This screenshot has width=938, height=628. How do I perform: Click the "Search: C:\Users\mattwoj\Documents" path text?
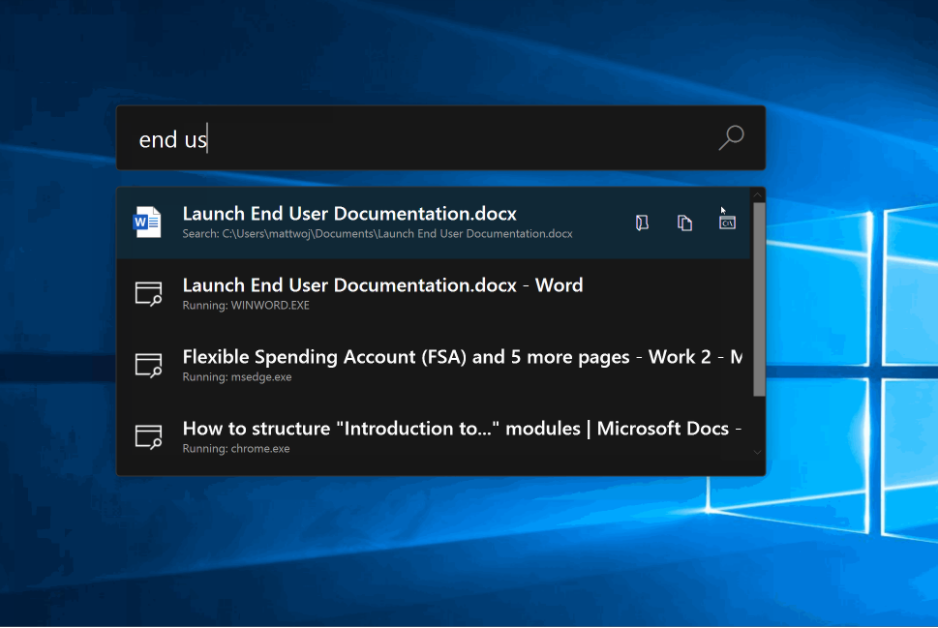tap(377, 234)
